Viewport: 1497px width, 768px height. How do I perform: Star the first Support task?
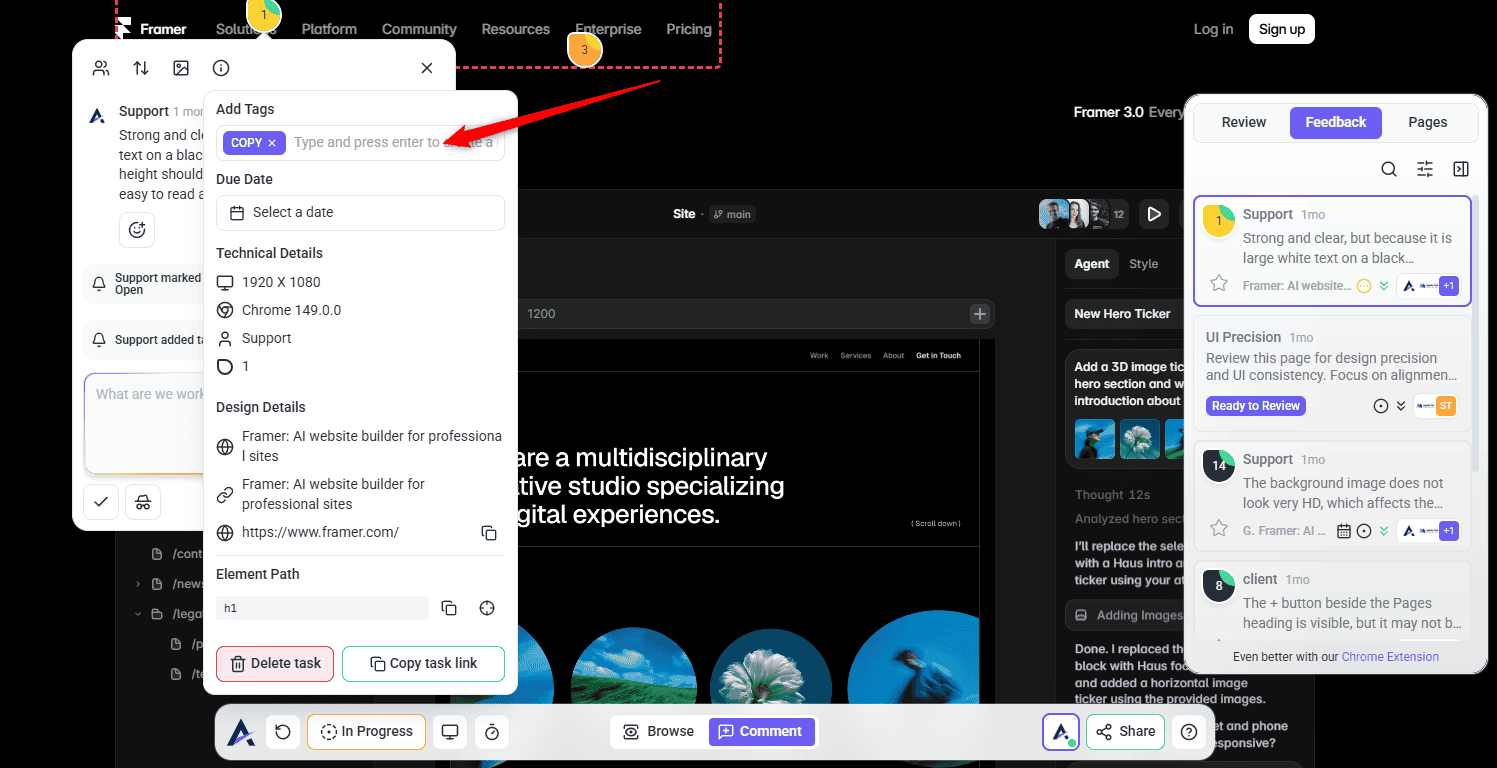(1218, 284)
